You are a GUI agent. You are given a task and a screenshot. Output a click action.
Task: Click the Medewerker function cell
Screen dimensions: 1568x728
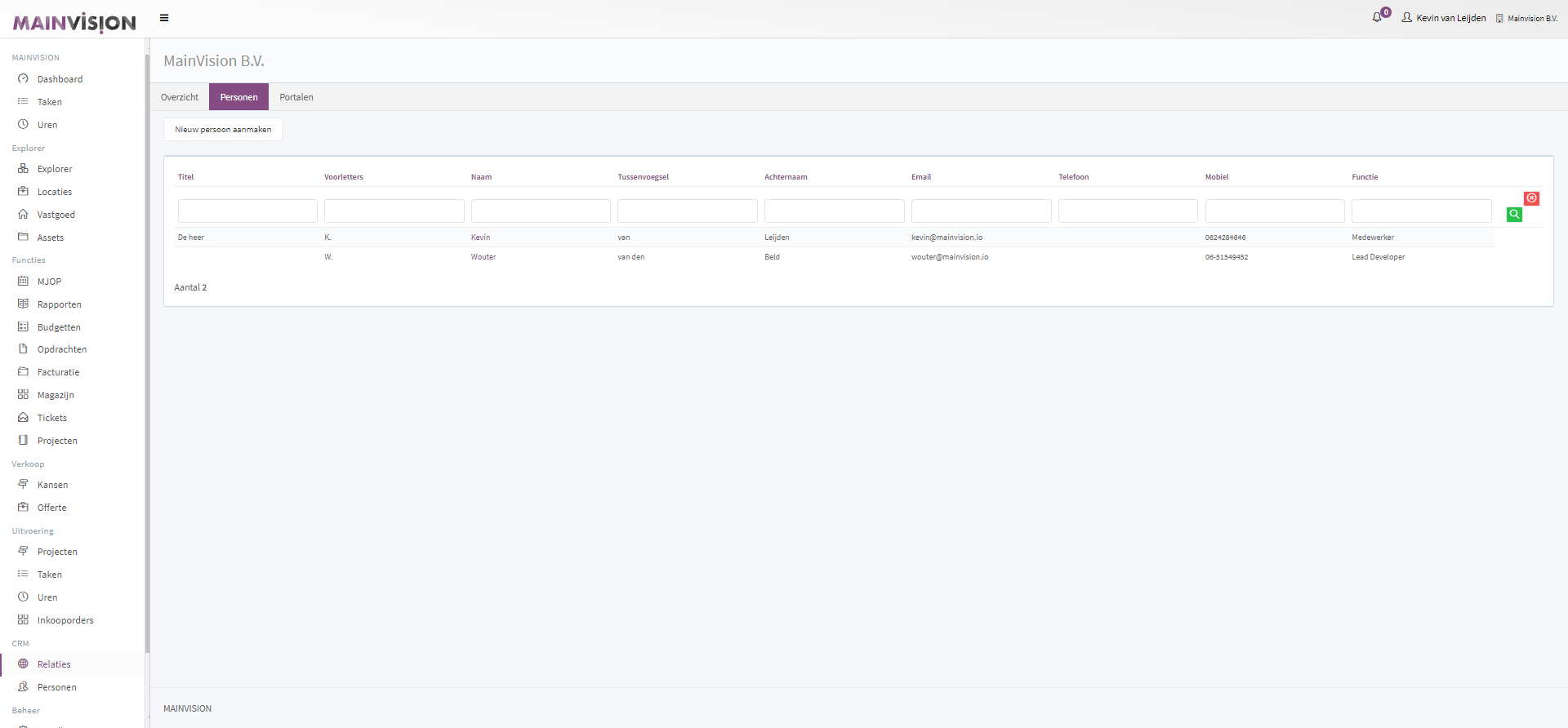pos(1373,237)
